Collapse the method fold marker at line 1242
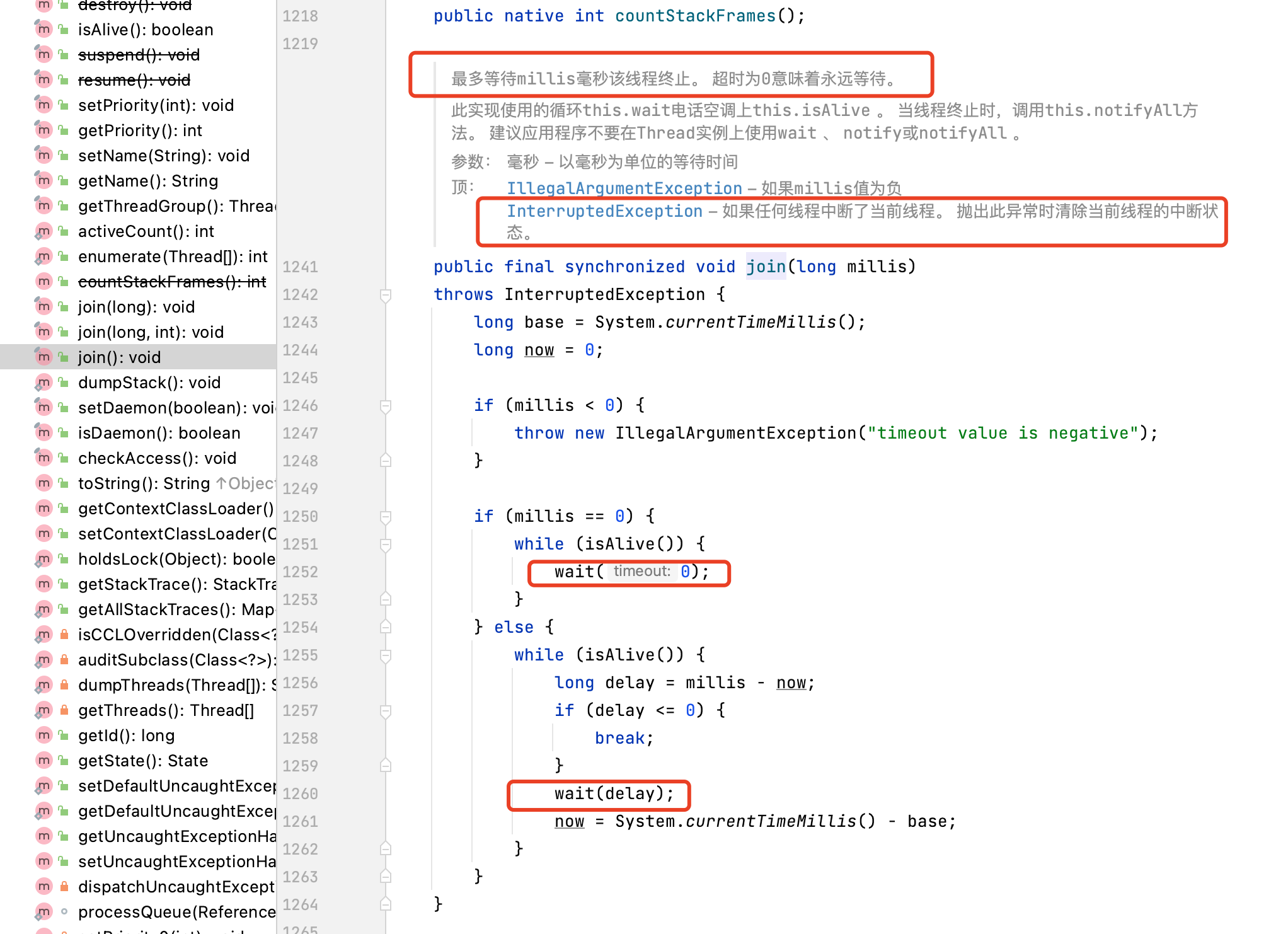Screen dimensions: 1288x934 (x=386, y=295)
